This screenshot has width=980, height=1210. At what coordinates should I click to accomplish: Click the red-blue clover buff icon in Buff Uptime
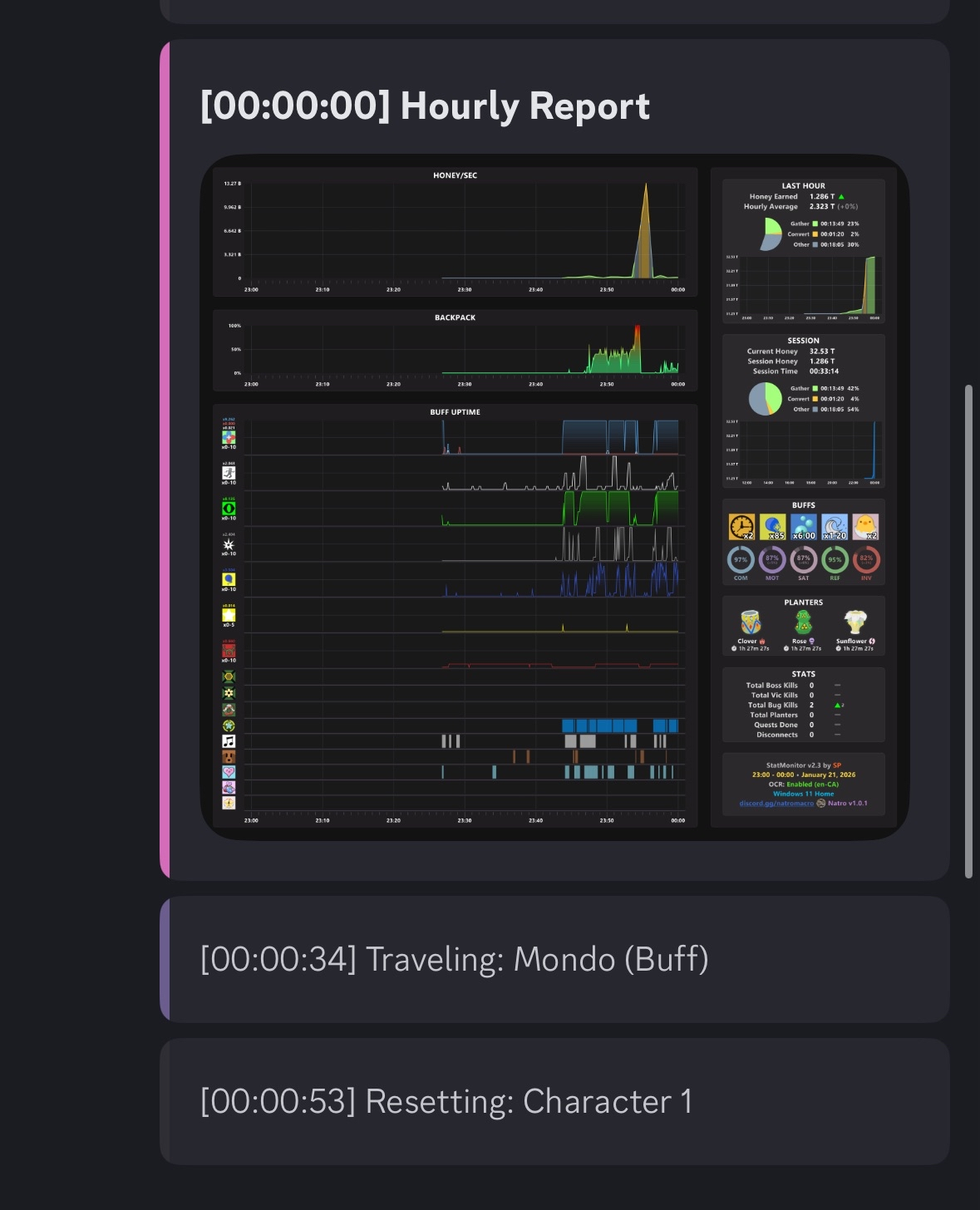click(x=229, y=437)
